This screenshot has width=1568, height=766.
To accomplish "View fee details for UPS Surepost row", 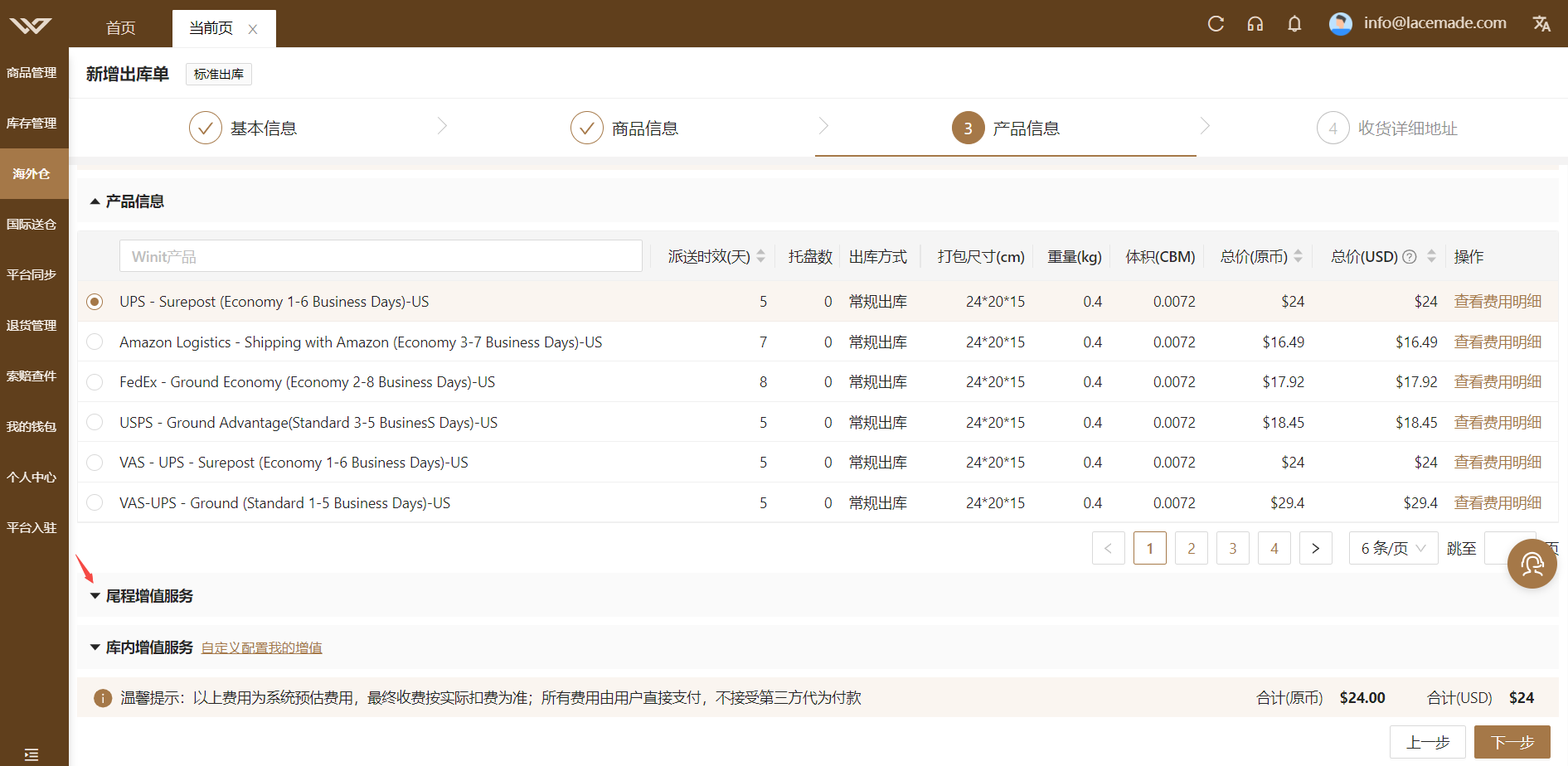I will pos(1498,302).
